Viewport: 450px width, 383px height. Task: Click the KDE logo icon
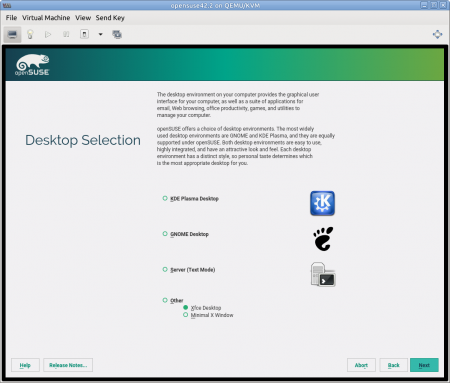[x=322, y=203]
